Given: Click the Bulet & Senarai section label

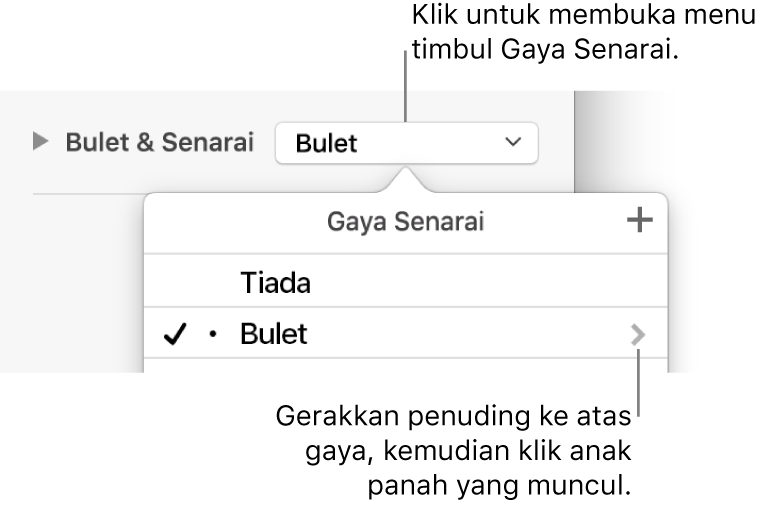Looking at the screenshot, I should (160, 143).
